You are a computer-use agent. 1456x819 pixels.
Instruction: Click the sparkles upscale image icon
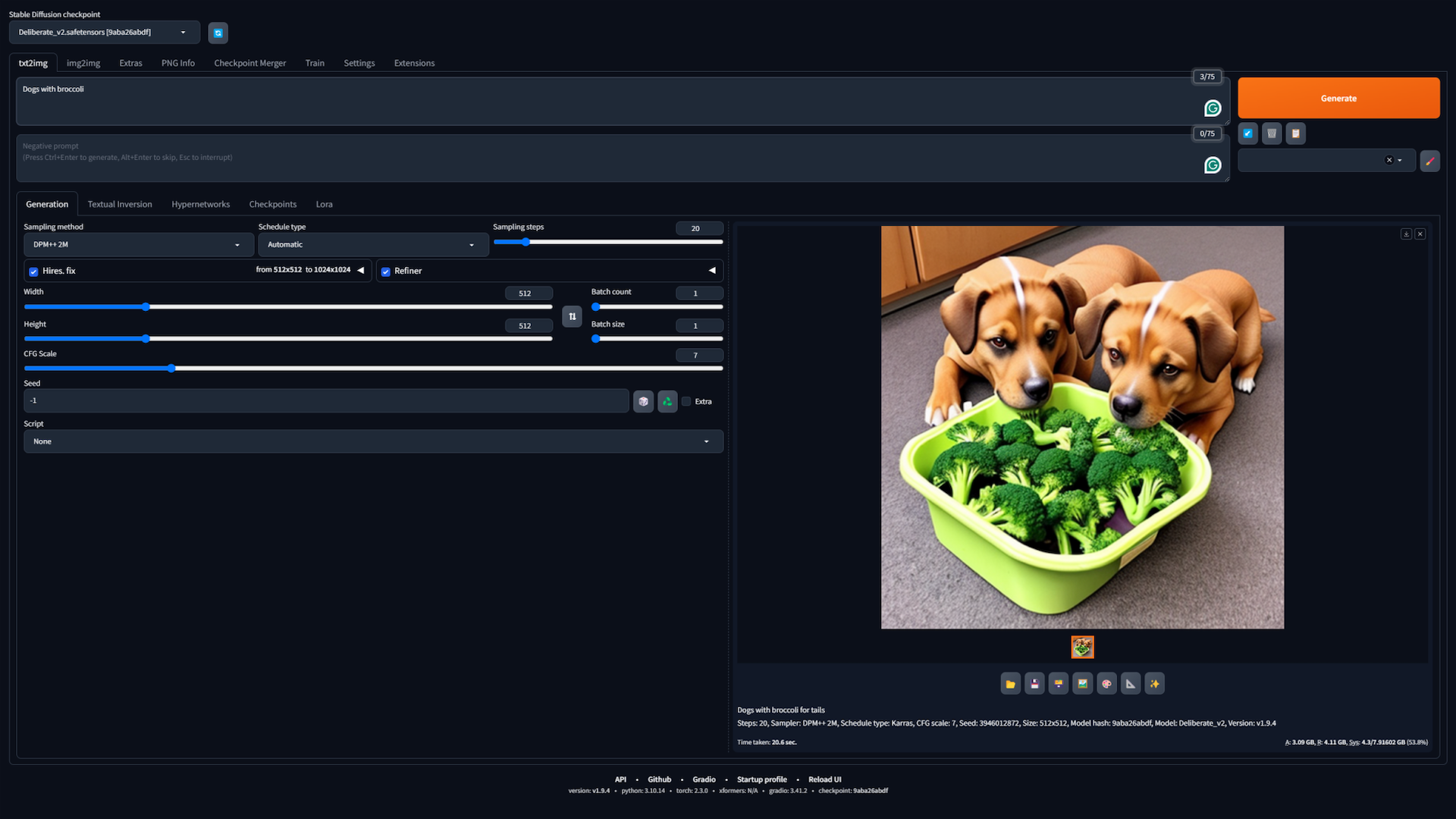[x=1154, y=684]
